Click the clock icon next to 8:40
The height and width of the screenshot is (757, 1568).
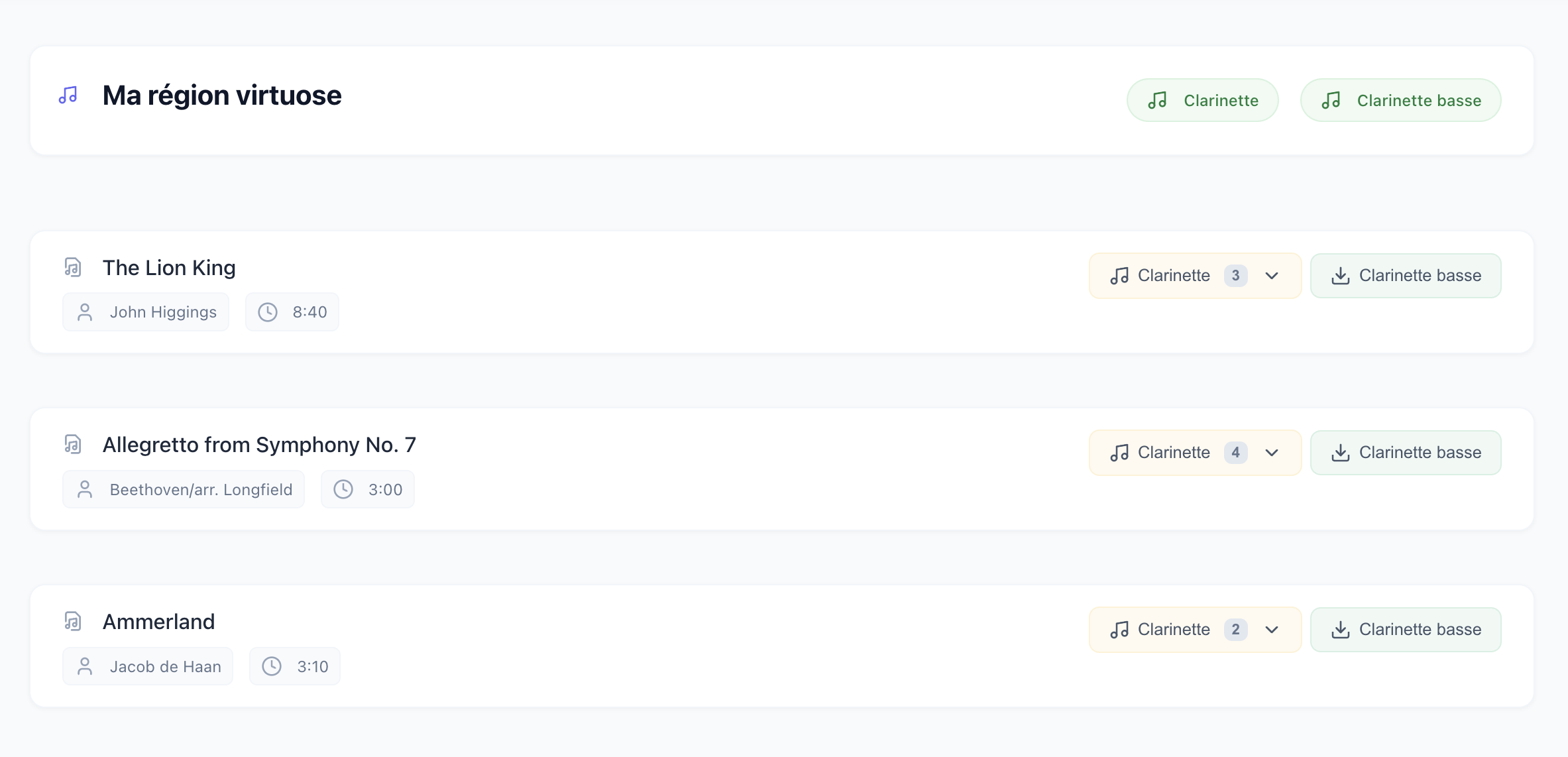tap(268, 312)
